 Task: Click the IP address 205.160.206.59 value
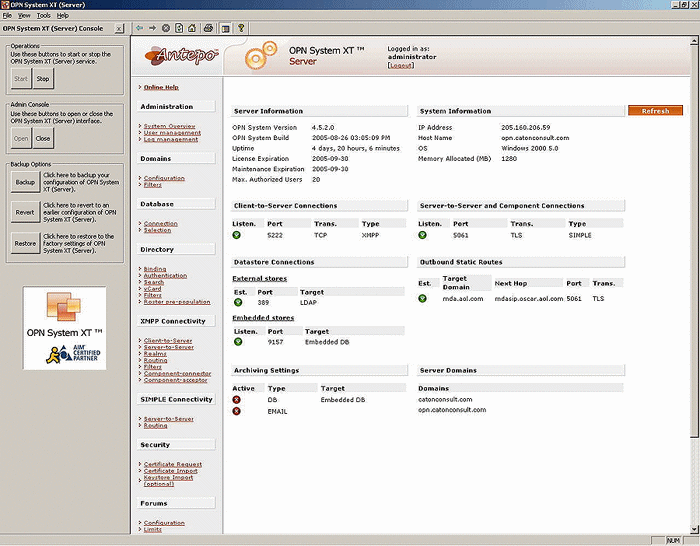(x=525, y=127)
